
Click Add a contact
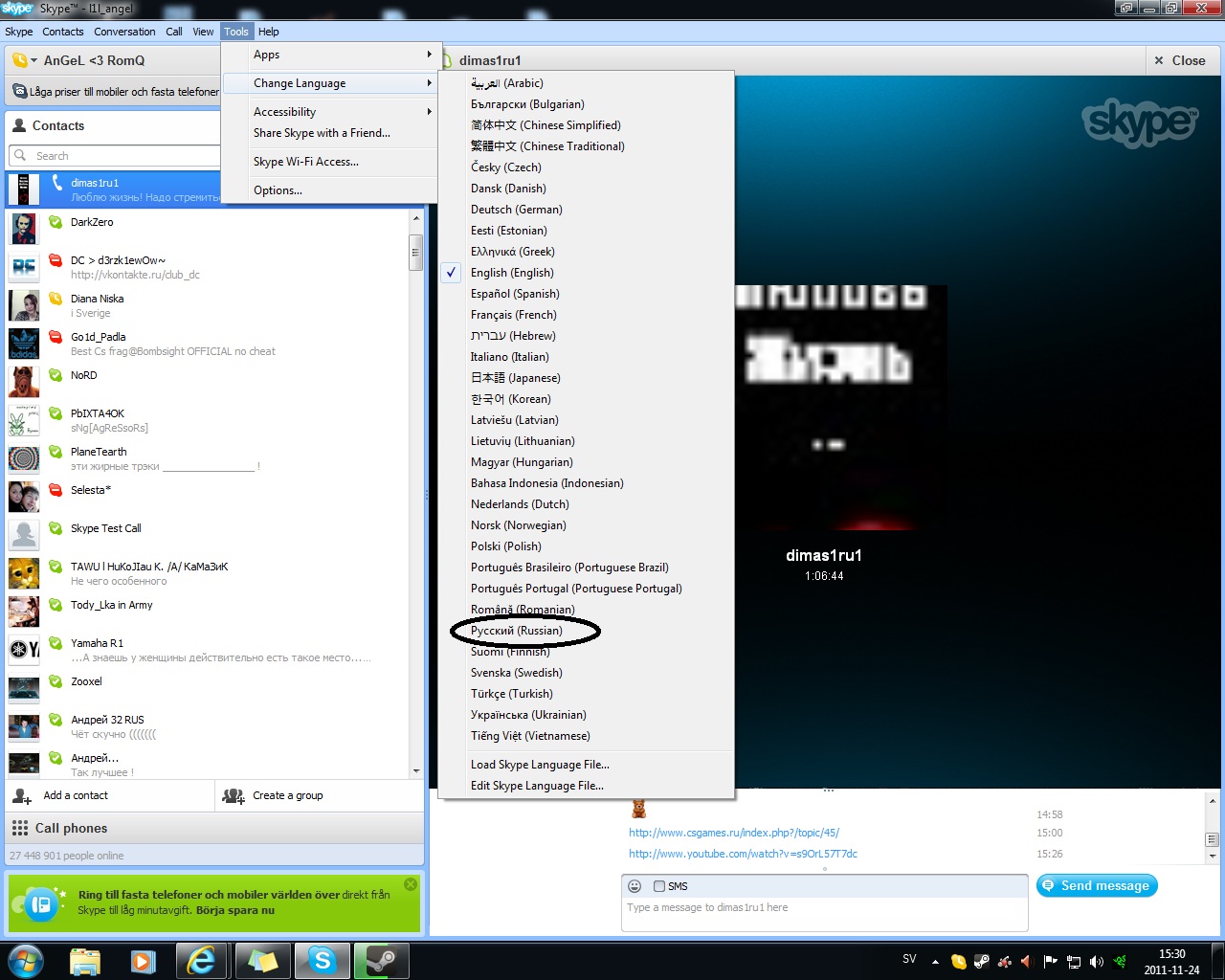coord(61,795)
